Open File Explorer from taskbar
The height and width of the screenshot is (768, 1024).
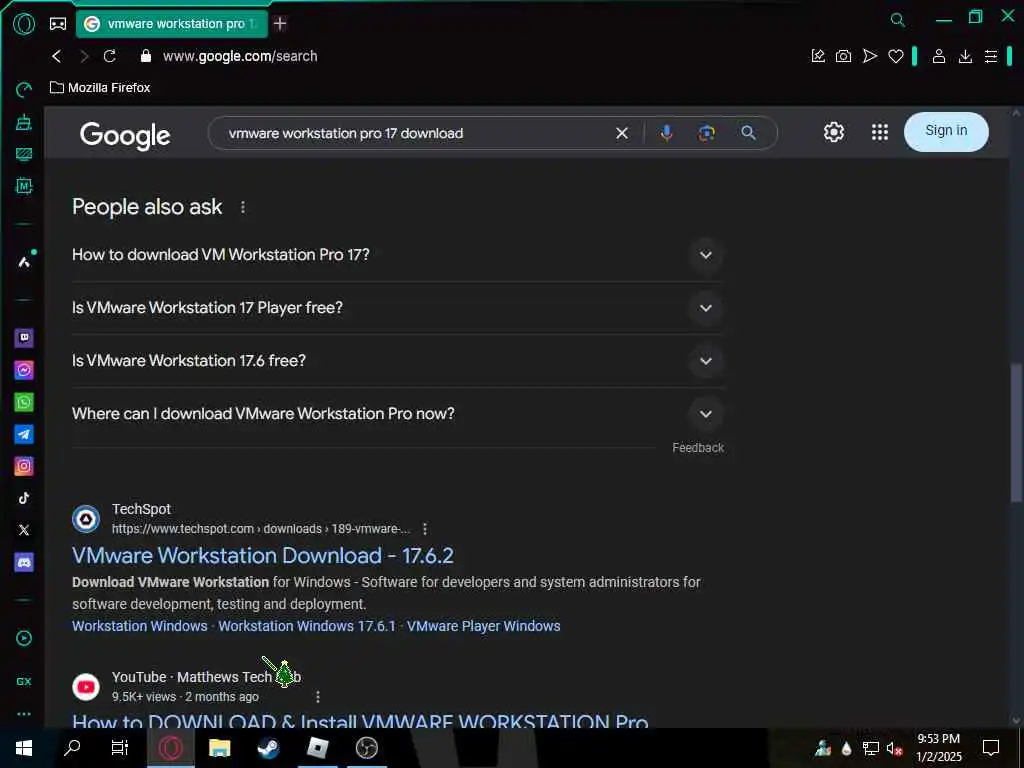coord(219,748)
